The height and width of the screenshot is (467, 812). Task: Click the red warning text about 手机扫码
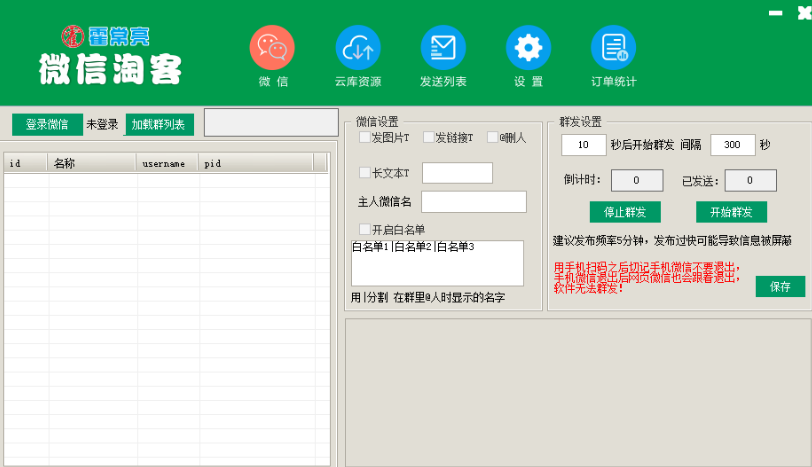point(647,278)
